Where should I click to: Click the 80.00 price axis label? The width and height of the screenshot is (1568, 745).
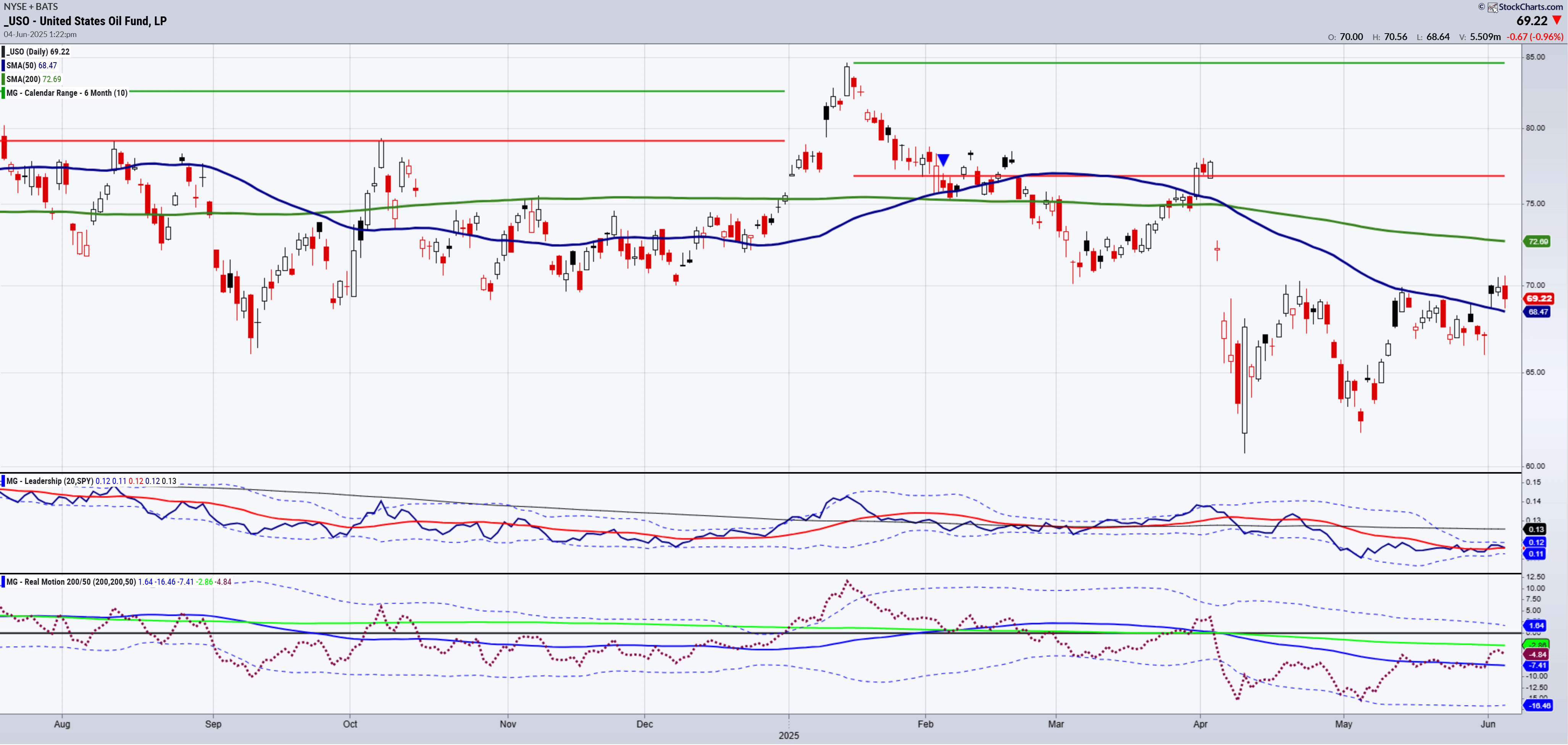pyautogui.click(x=1535, y=128)
